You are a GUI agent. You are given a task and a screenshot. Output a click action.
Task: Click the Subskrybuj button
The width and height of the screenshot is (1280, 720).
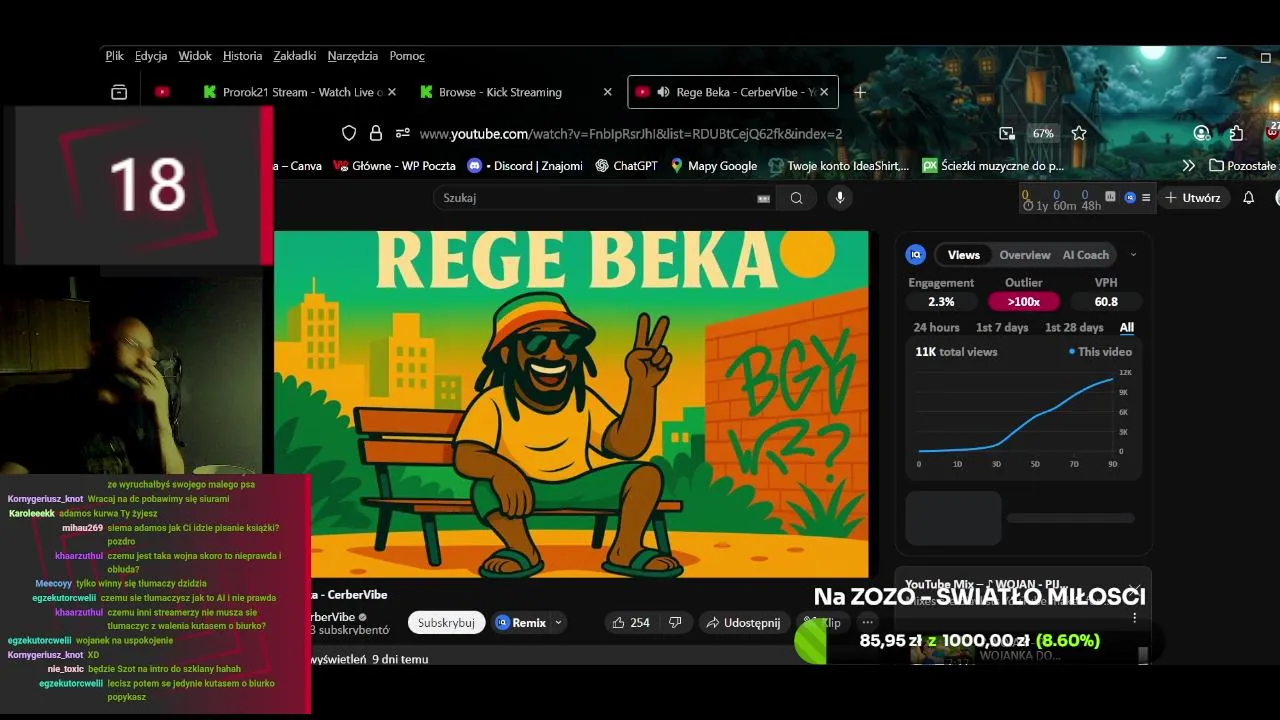click(x=446, y=623)
